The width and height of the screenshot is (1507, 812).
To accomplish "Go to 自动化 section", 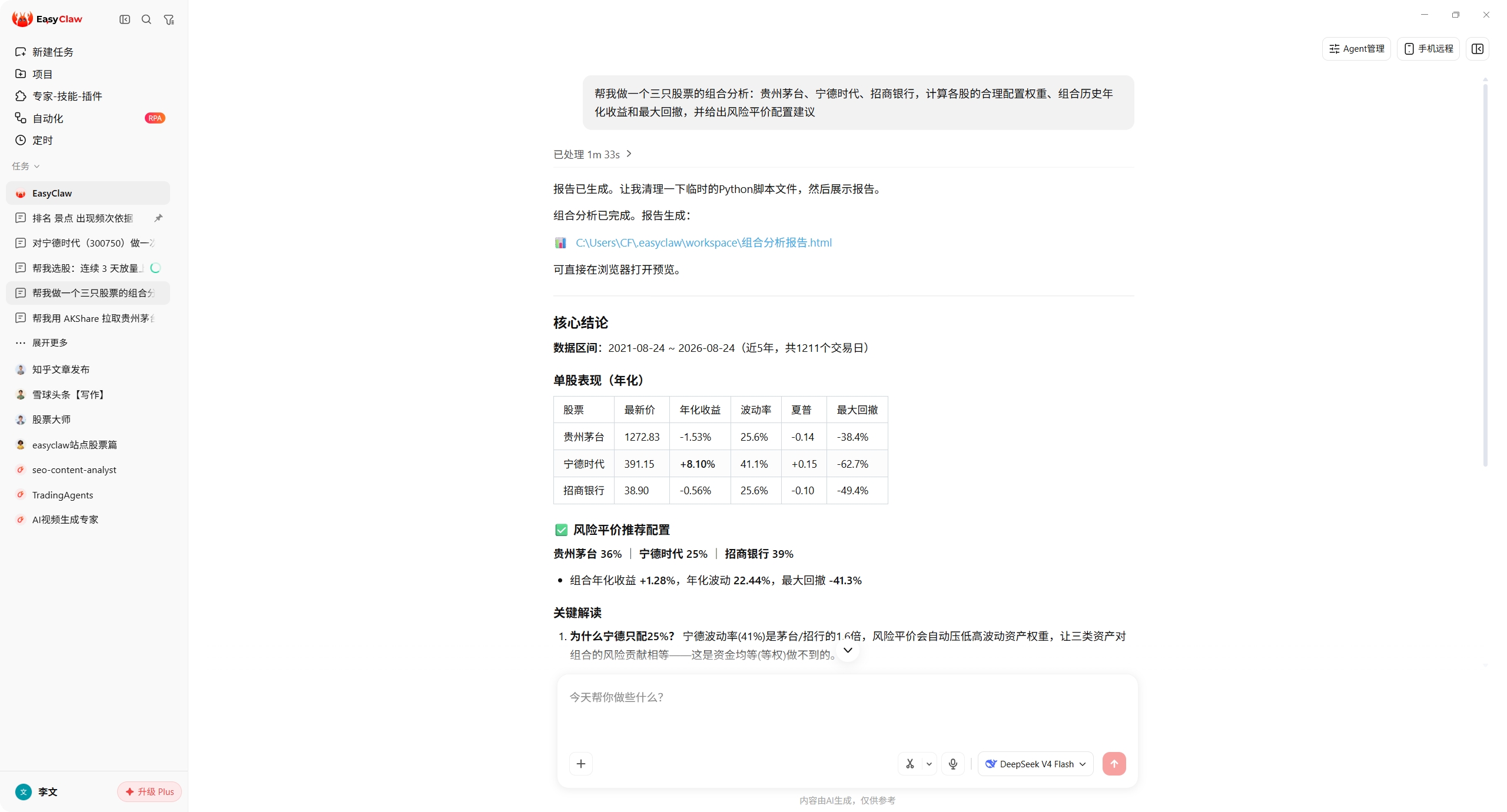I will click(x=88, y=118).
